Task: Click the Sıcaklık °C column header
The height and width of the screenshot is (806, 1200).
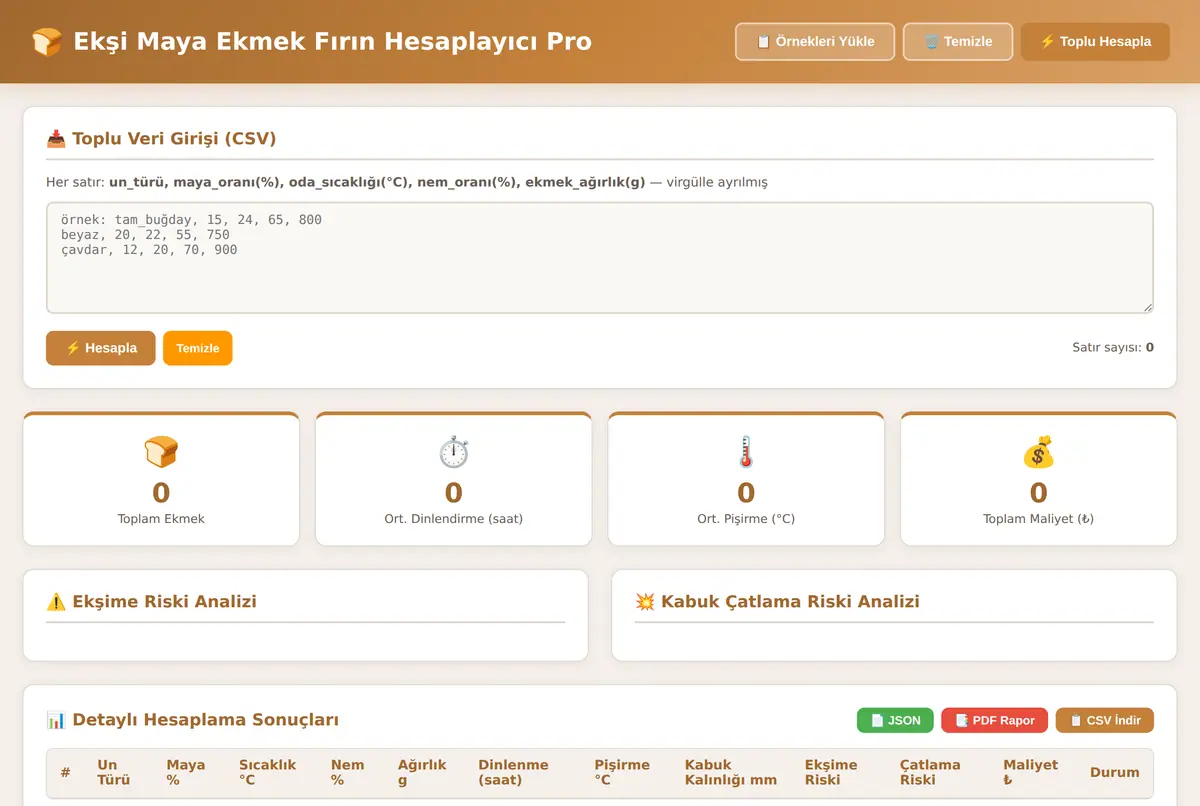Action: (268, 772)
